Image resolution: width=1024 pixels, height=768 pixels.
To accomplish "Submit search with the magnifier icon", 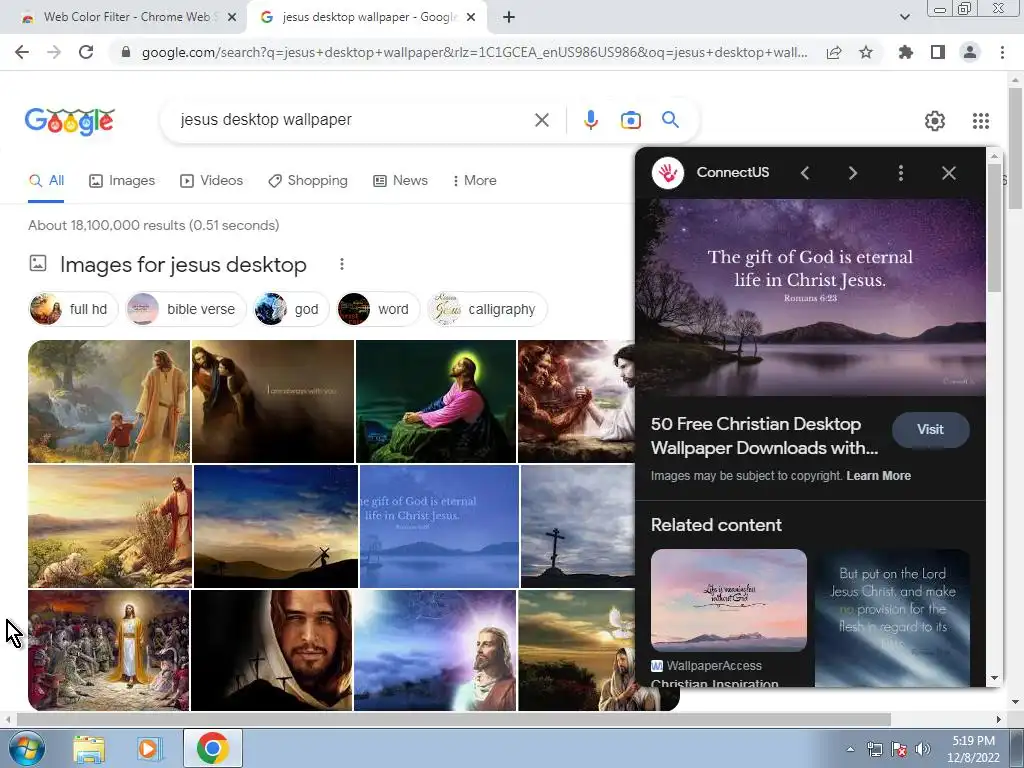I will pyautogui.click(x=670, y=120).
